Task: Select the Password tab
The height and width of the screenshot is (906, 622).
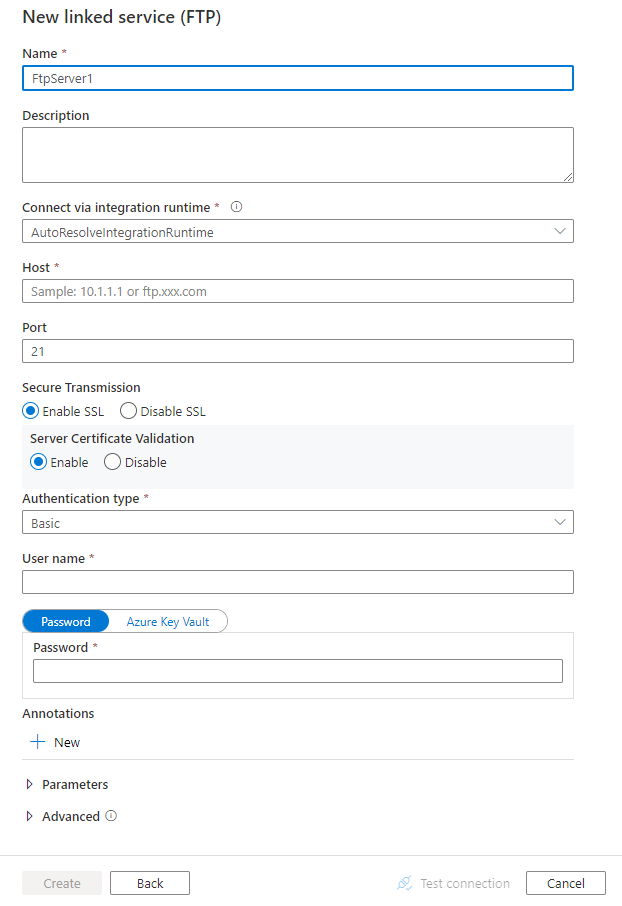Action: click(65, 620)
